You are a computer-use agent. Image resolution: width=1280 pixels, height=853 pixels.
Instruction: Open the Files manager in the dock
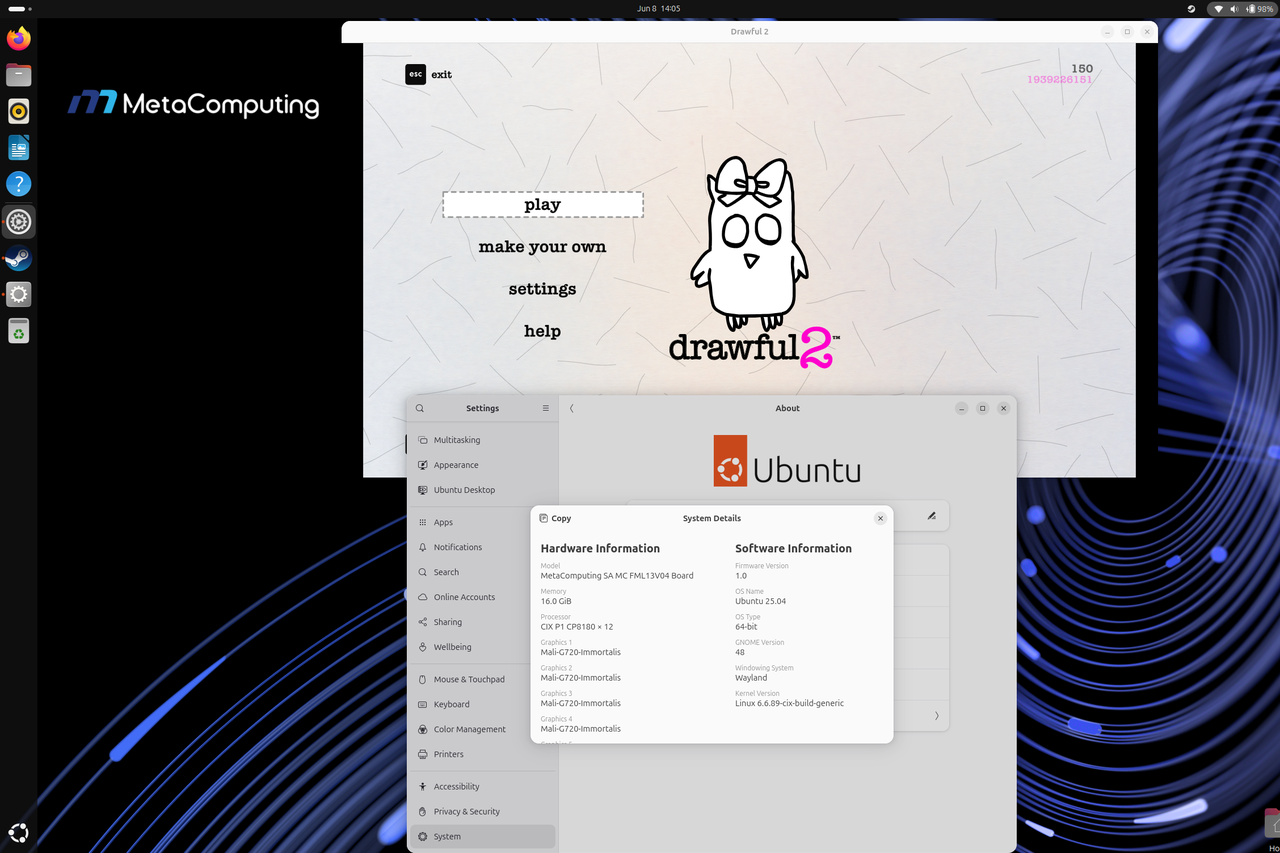click(18, 75)
